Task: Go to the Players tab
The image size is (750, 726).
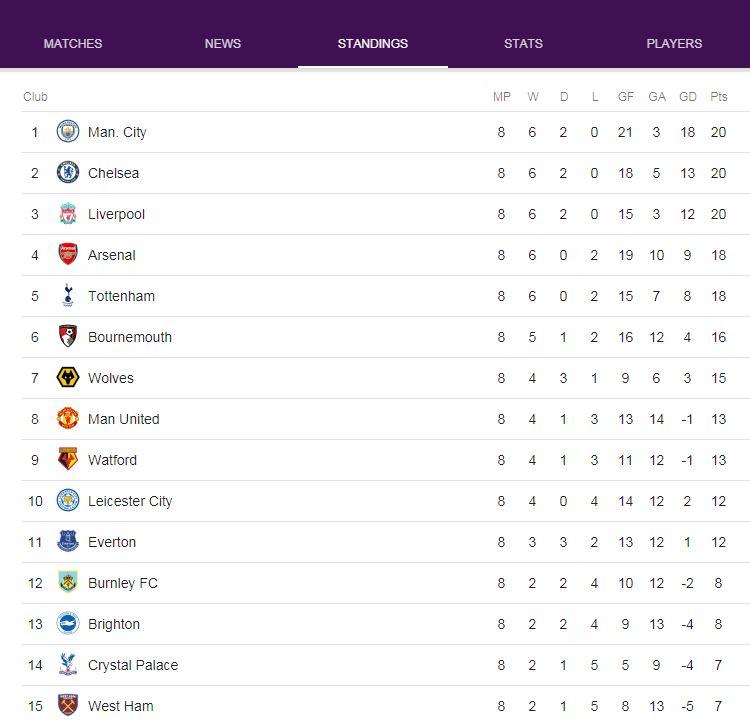Action: (x=674, y=44)
